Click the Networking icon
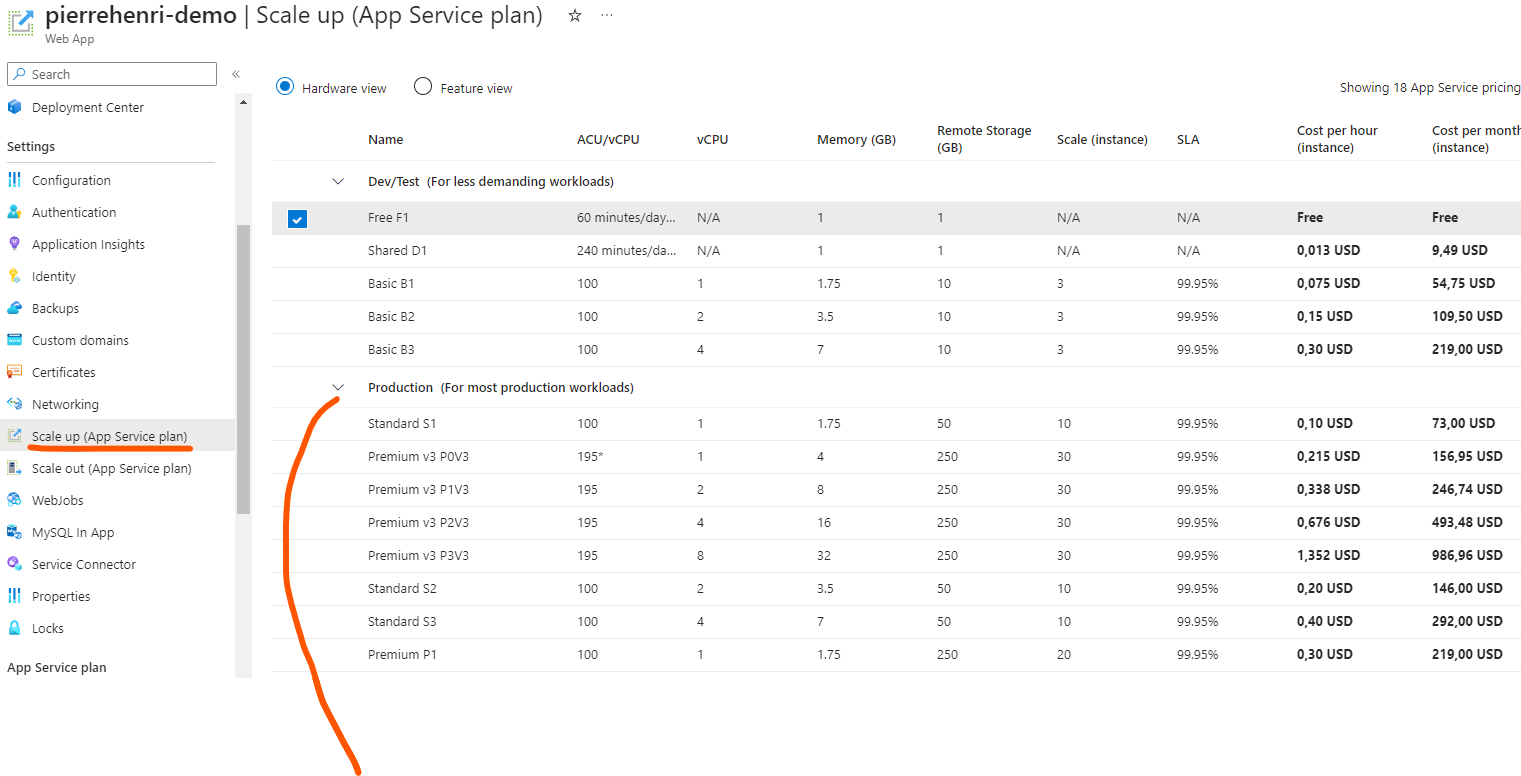This screenshot has height=776, width=1521. [x=14, y=404]
